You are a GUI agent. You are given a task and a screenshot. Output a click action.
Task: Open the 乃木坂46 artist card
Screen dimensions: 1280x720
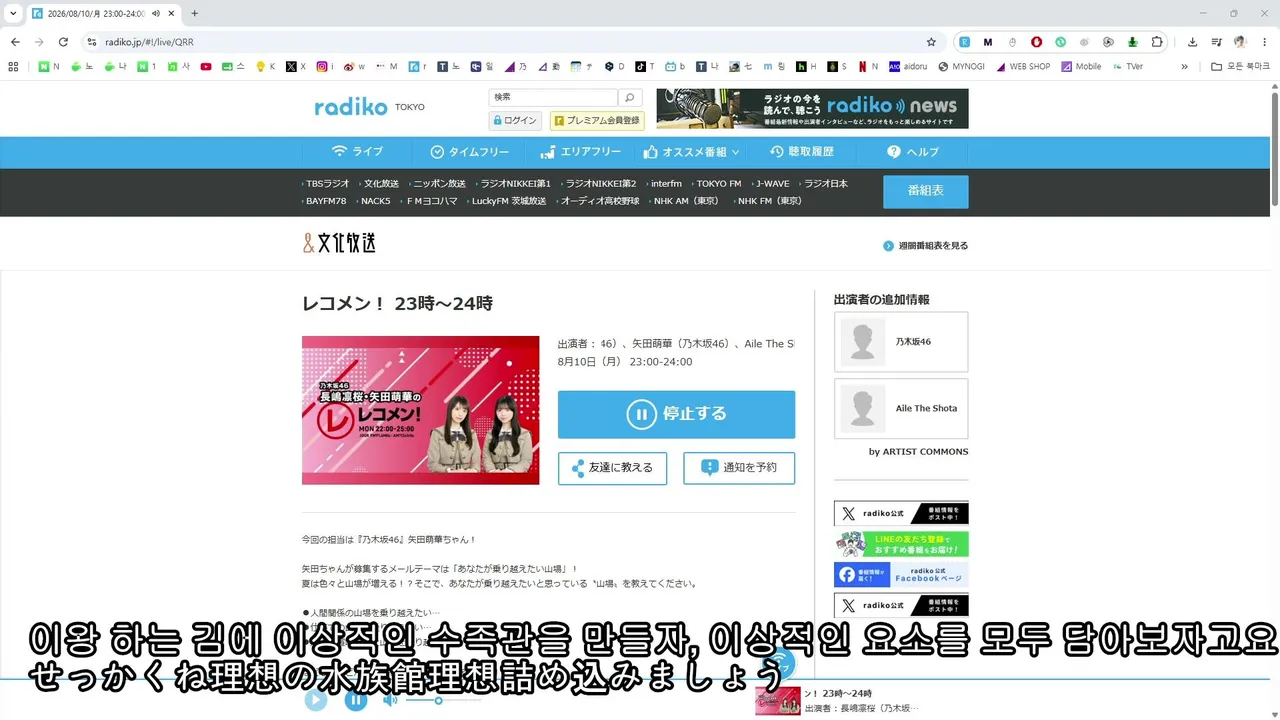tap(901, 342)
